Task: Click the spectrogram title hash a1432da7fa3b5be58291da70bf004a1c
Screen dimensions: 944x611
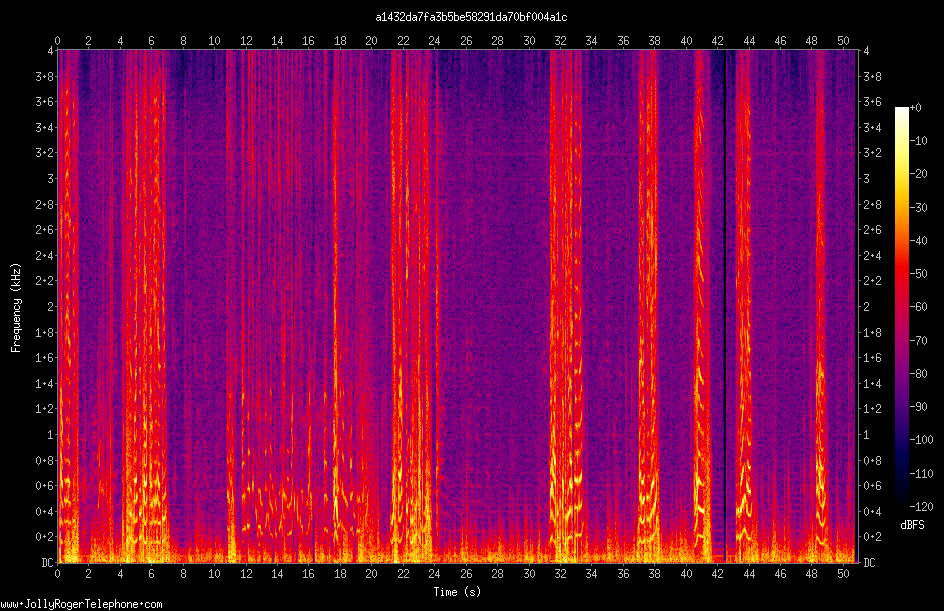Action: (471, 17)
